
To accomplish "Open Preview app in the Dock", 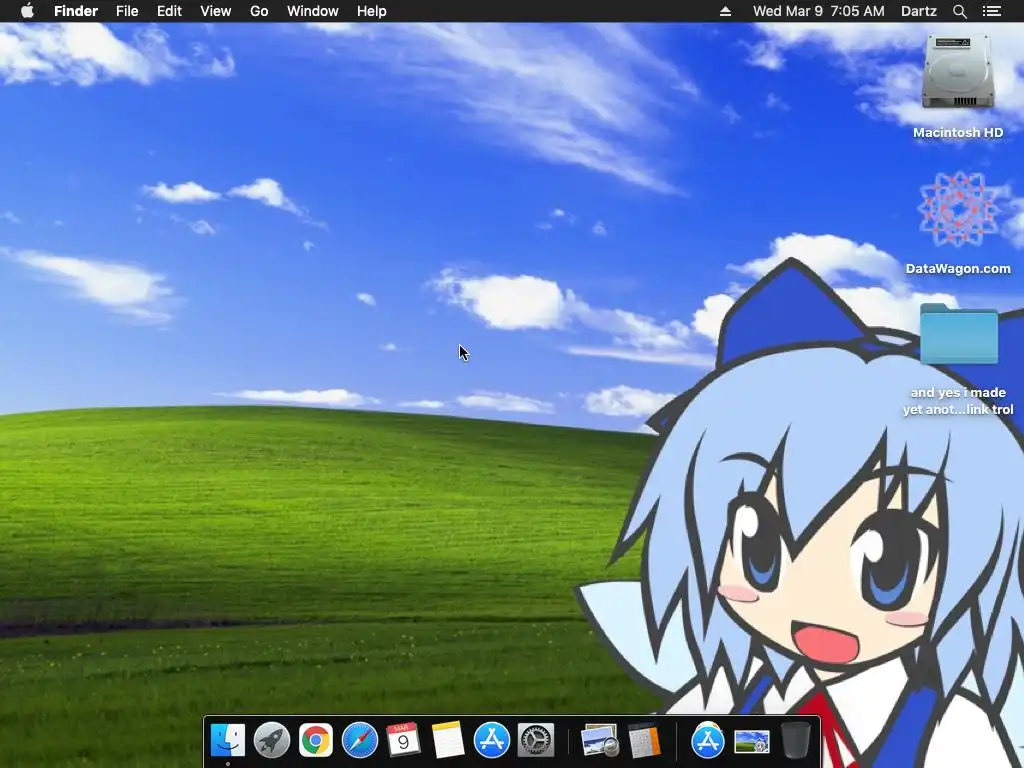I will (599, 741).
